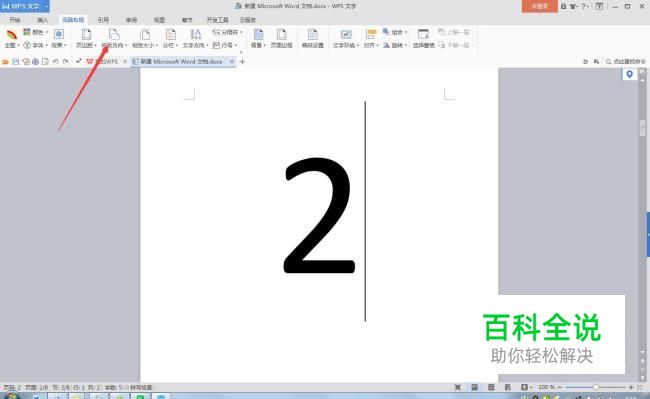
Task: Open the 纸张大小 paper size menu
Action: [x=145, y=39]
